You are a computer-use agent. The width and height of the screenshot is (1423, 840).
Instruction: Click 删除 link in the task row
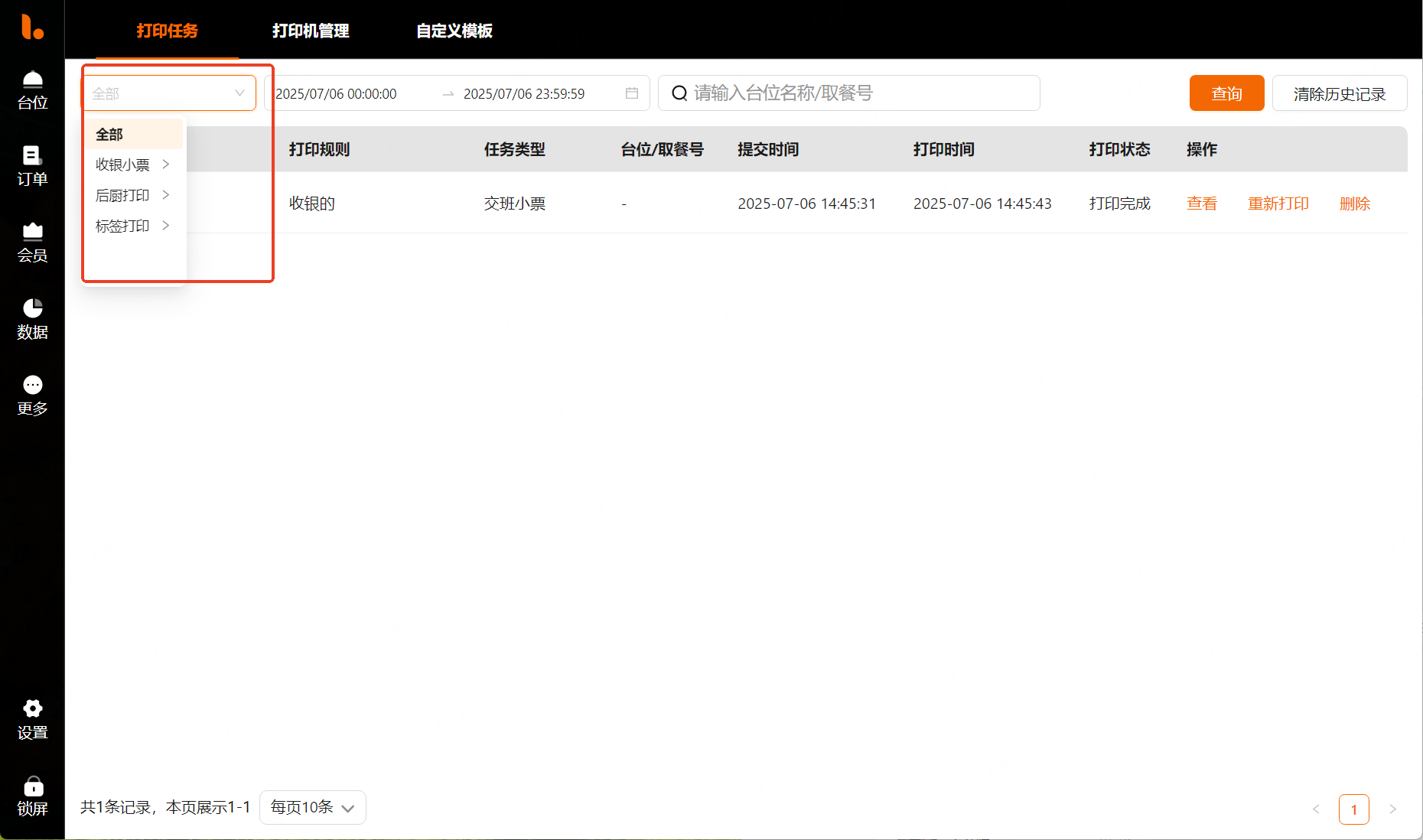coord(1355,203)
